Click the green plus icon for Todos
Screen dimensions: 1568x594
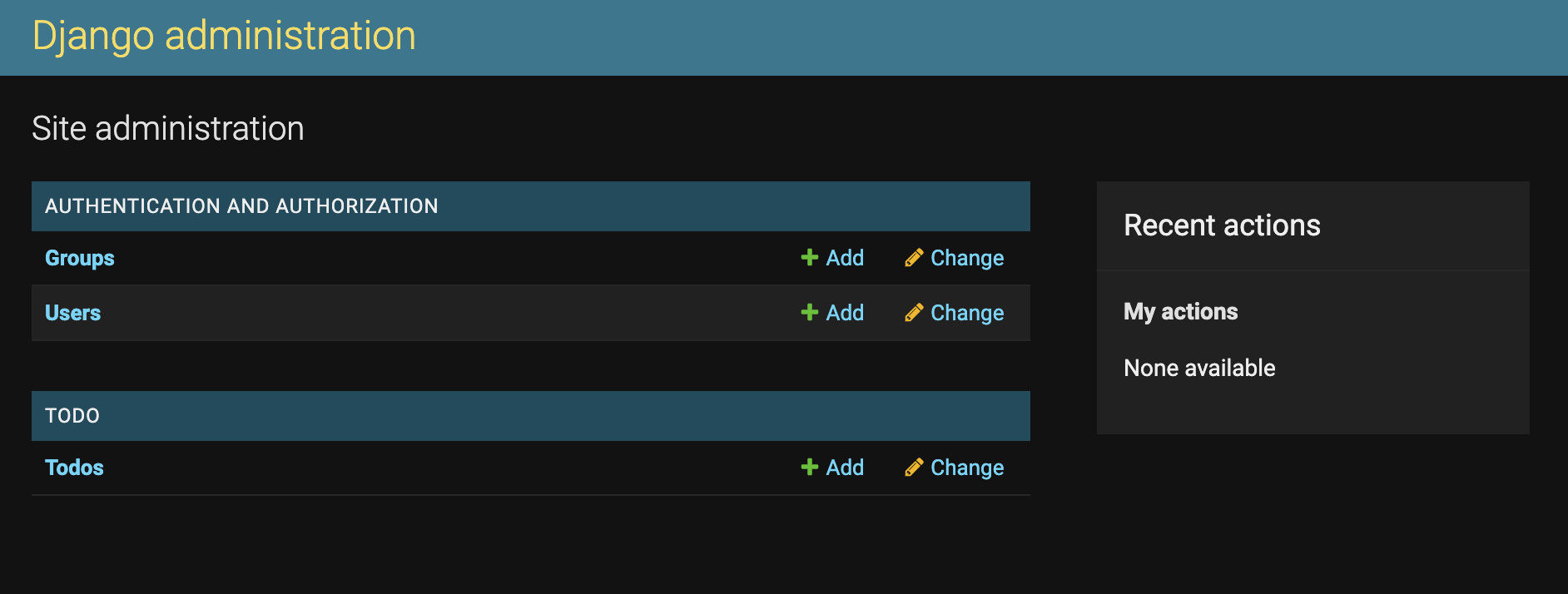(809, 468)
